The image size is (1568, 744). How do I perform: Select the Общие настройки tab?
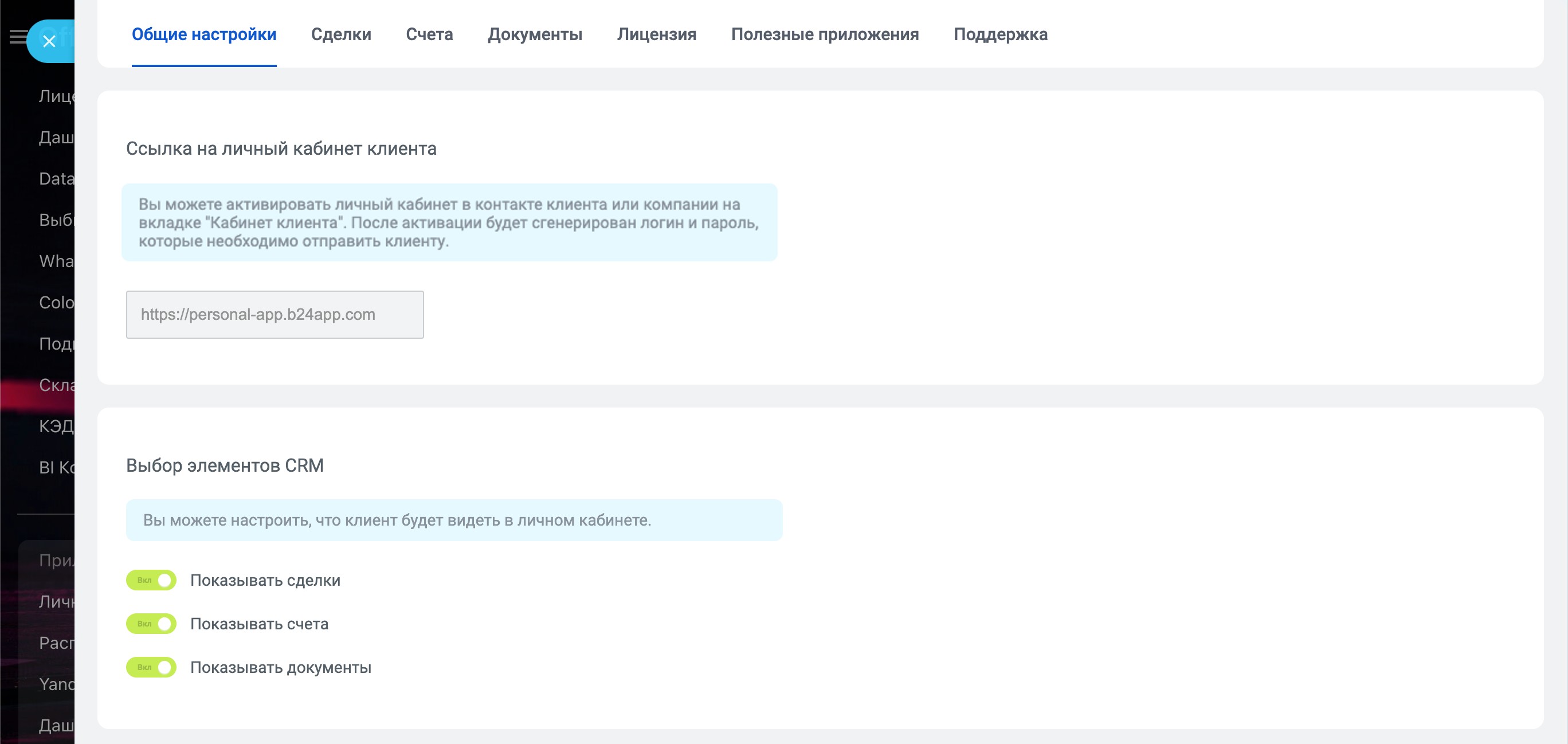coord(204,34)
